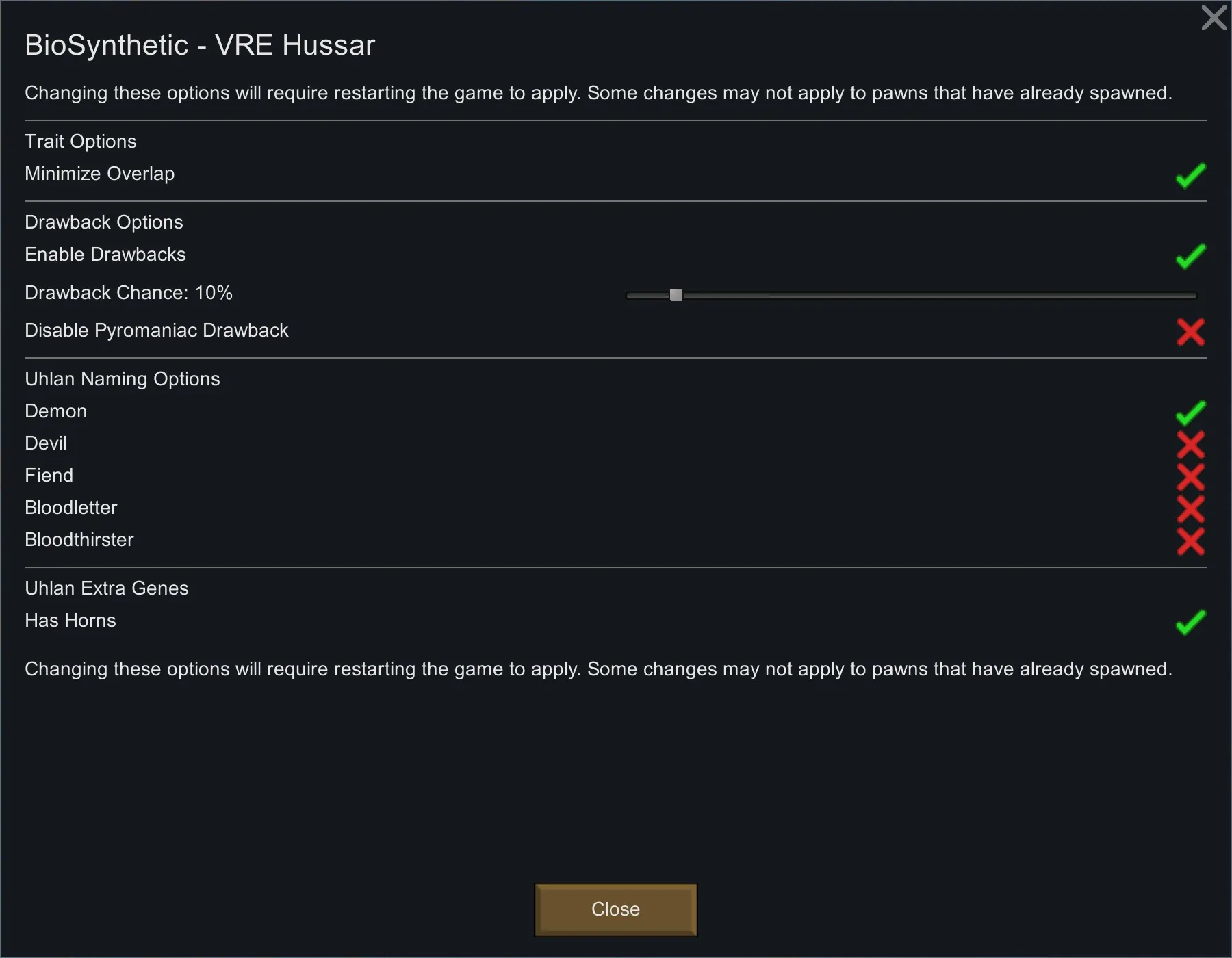Viewport: 1232px width, 958px height.
Task: Uncheck the Demon naming option checkmark
Action: pyautogui.click(x=1190, y=413)
